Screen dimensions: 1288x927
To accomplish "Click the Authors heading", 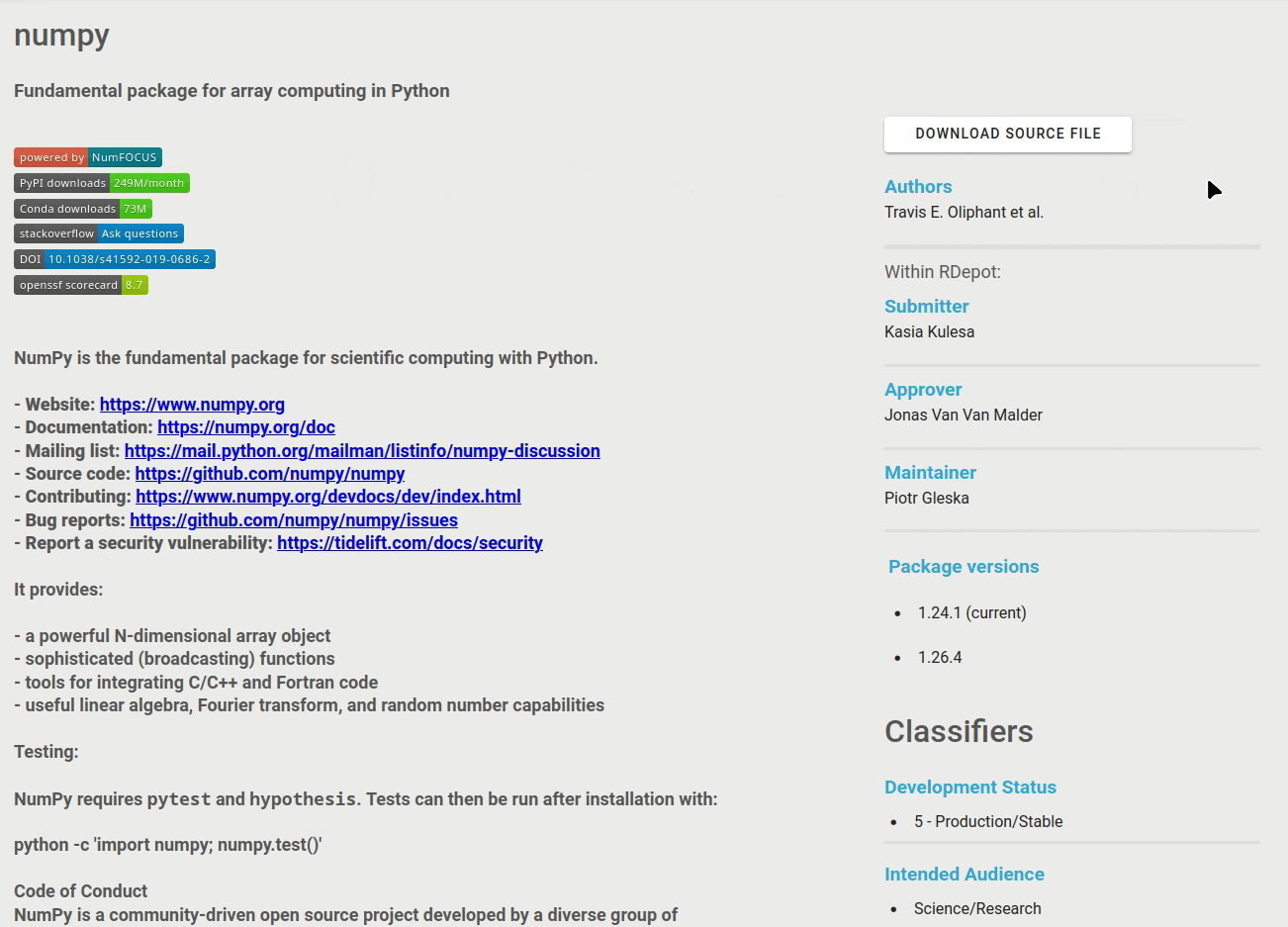I will [x=918, y=187].
